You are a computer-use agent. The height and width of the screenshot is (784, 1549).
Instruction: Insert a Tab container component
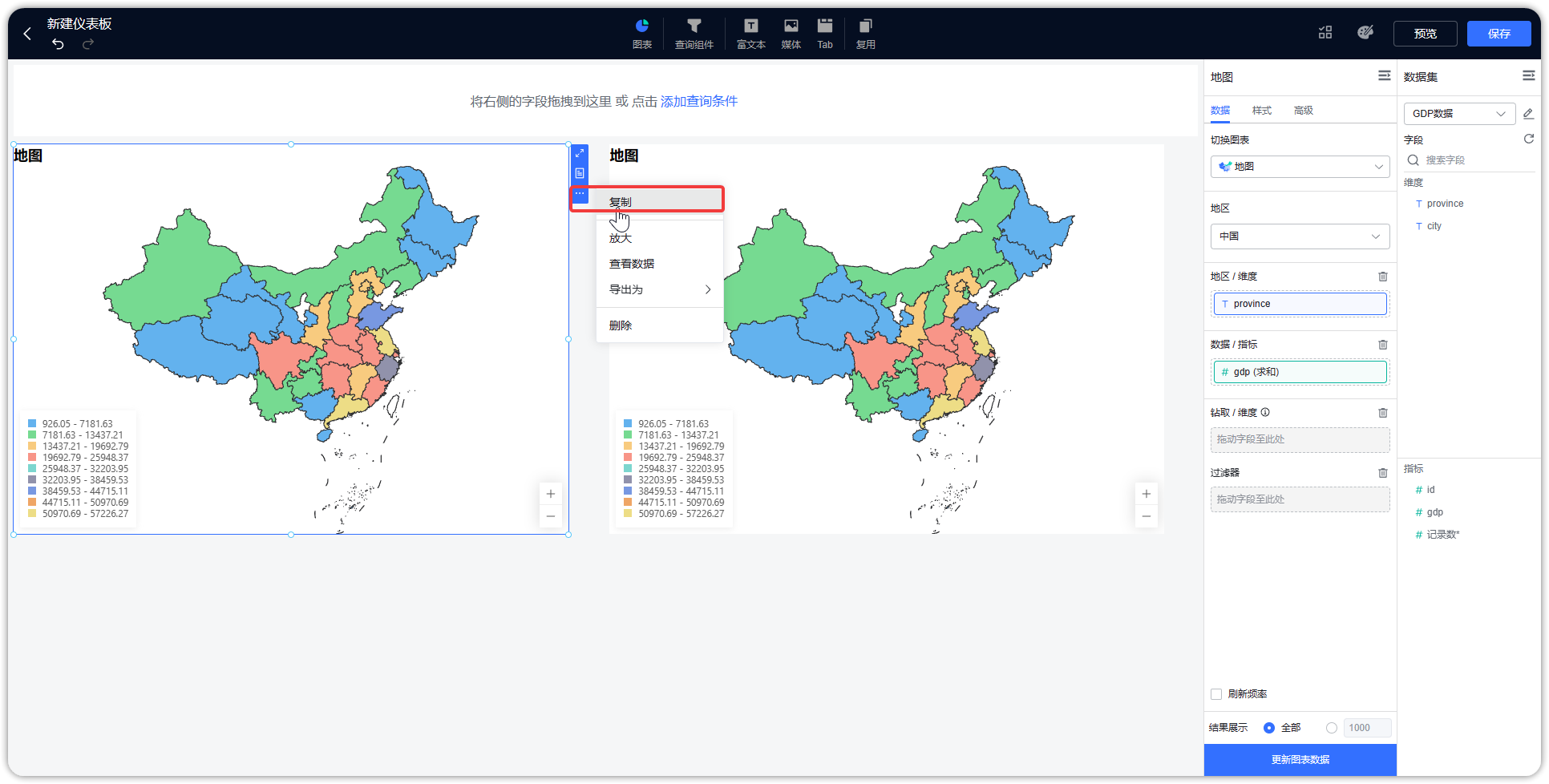[825, 34]
